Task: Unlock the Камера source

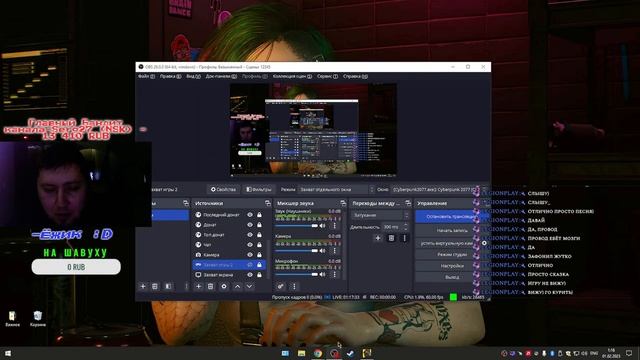Action: pyautogui.click(x=259, y=255)
